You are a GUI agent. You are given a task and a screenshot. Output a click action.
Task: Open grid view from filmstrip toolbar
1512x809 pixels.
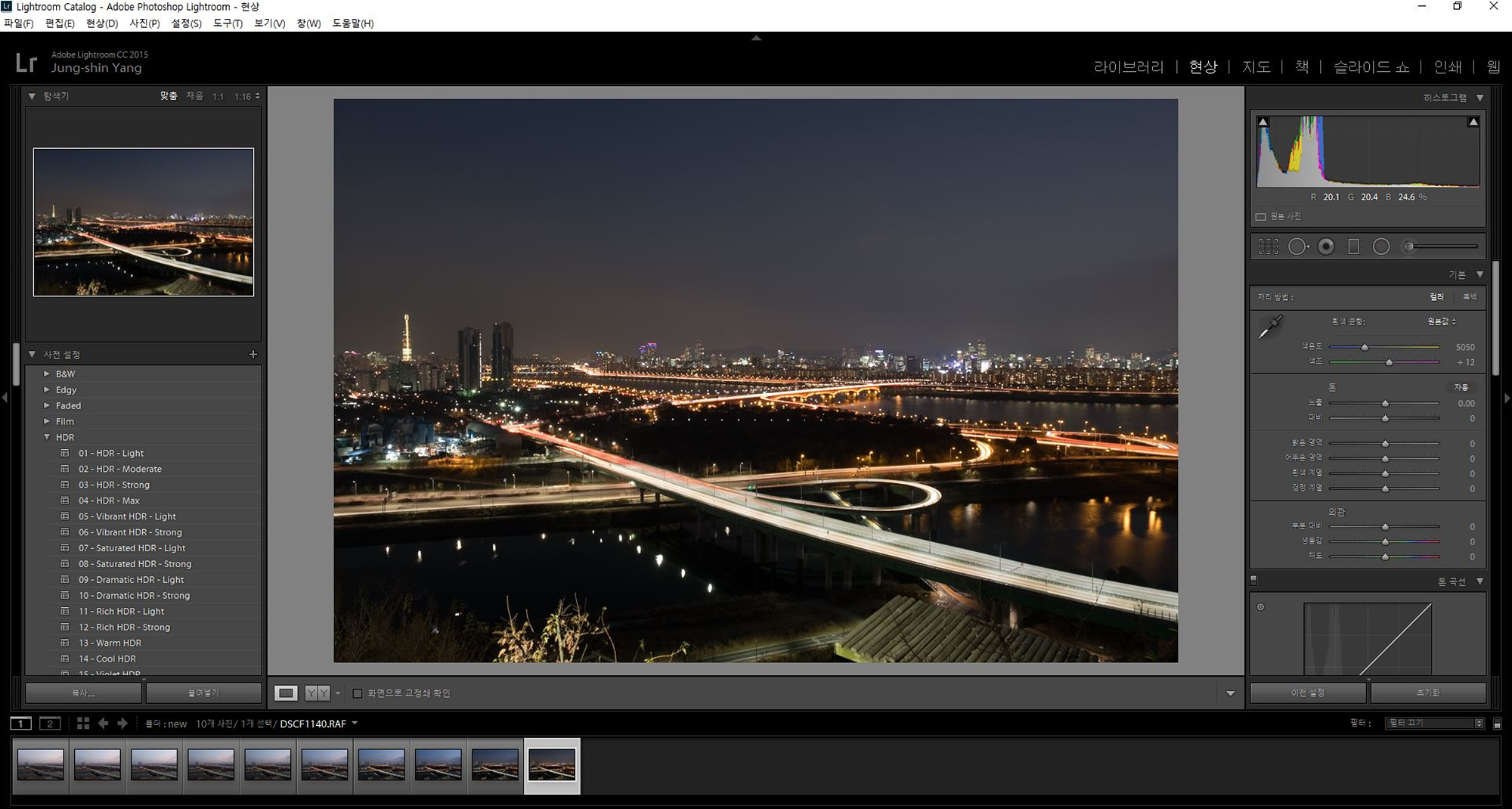click(x=83, y=724)
